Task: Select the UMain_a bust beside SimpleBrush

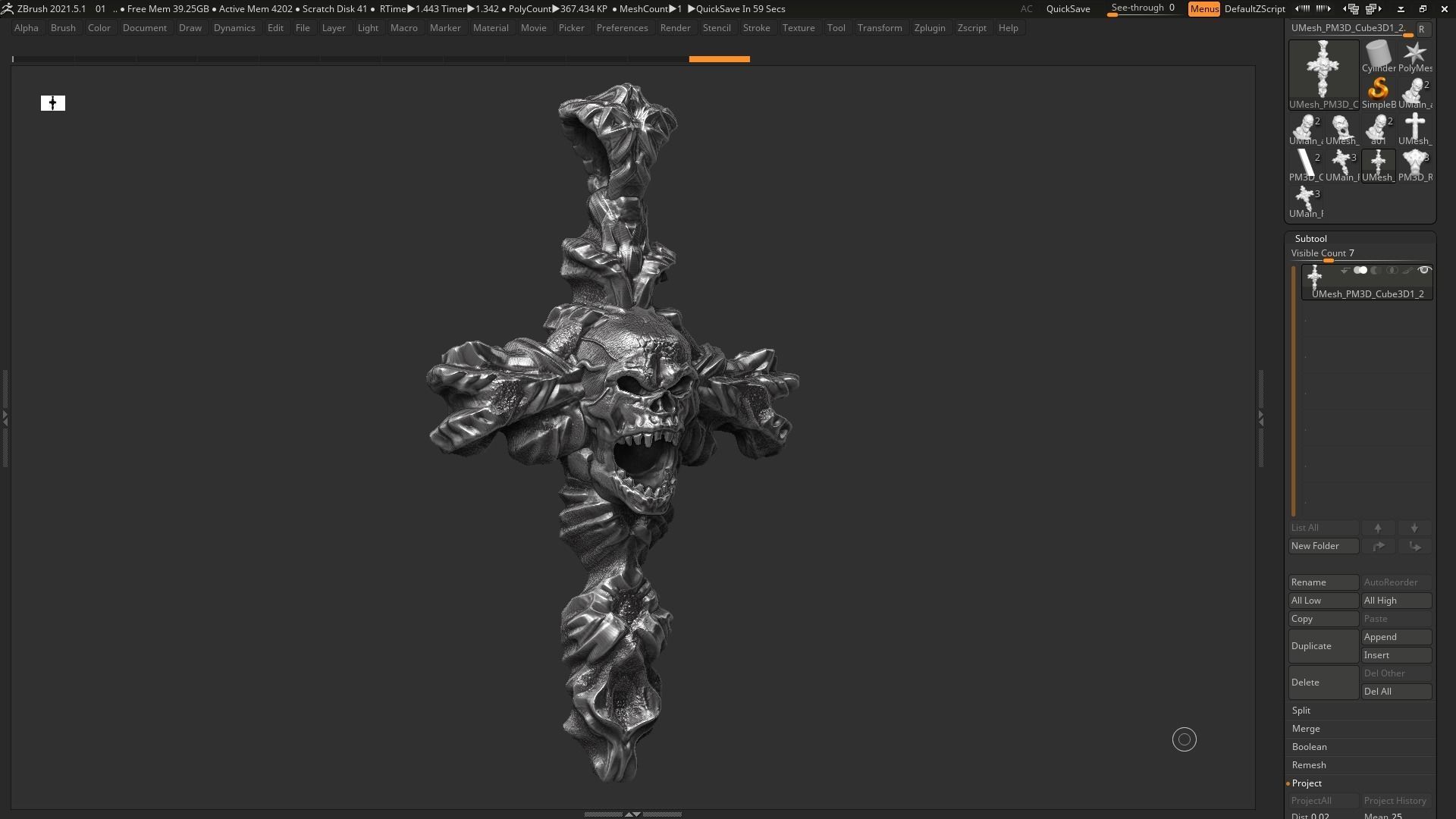Action: pyautogui.click(x=1414, y=93)
